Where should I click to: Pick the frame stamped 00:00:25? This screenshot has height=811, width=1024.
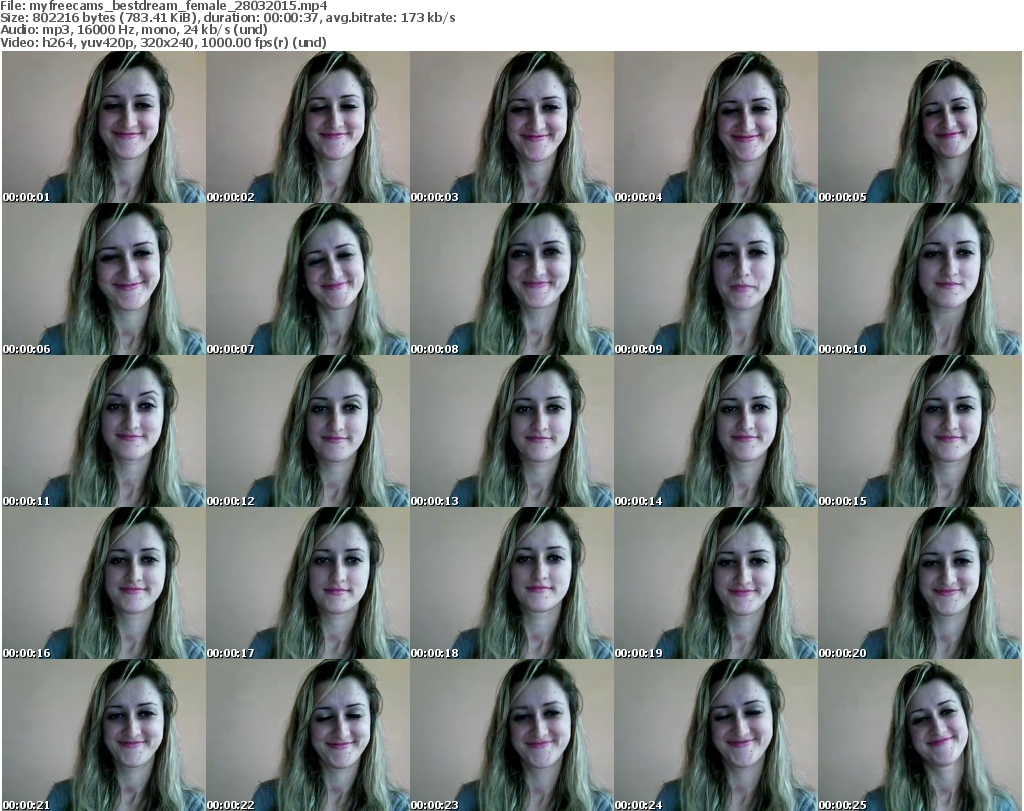pos(920,735)
